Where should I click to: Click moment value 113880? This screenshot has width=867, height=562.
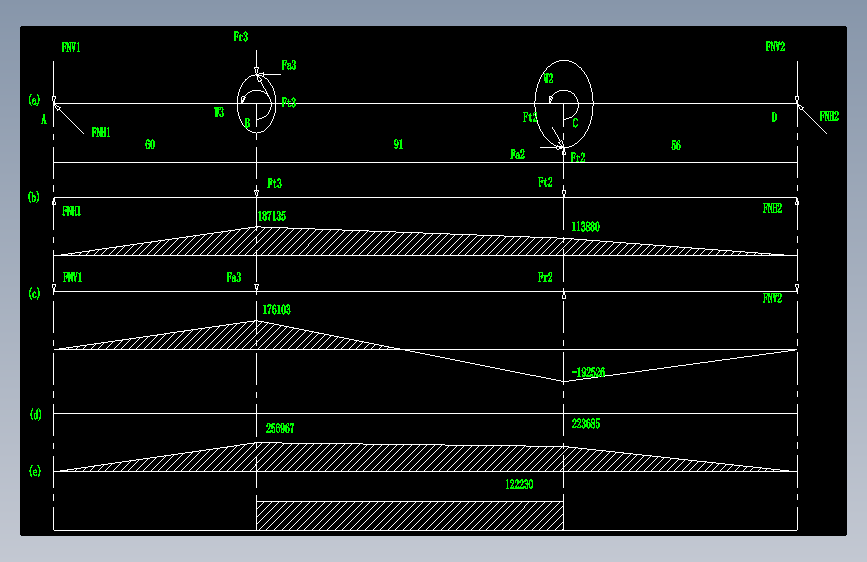(586, 227)
